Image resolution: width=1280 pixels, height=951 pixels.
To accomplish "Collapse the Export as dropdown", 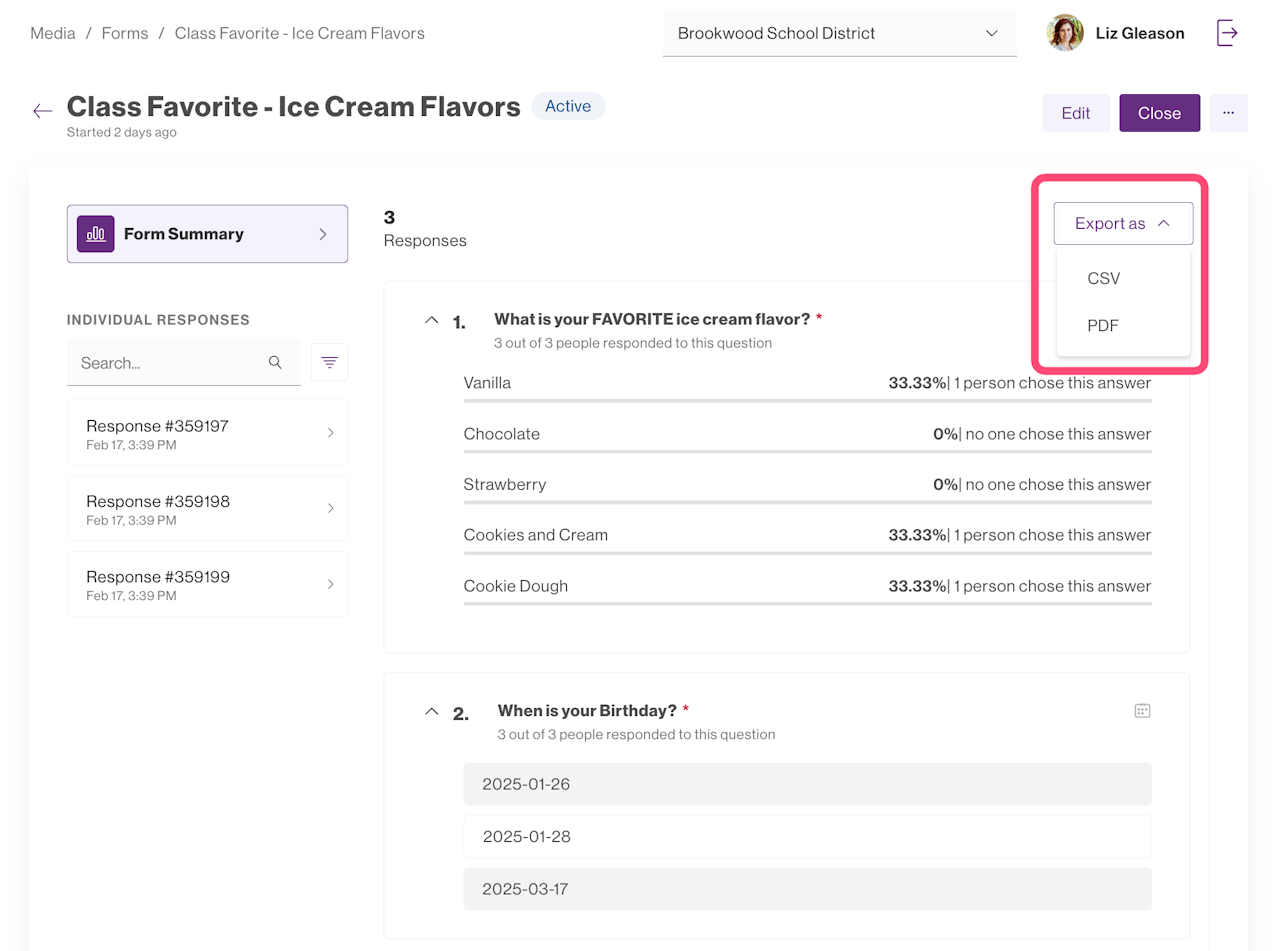I will pos(1122,224).
